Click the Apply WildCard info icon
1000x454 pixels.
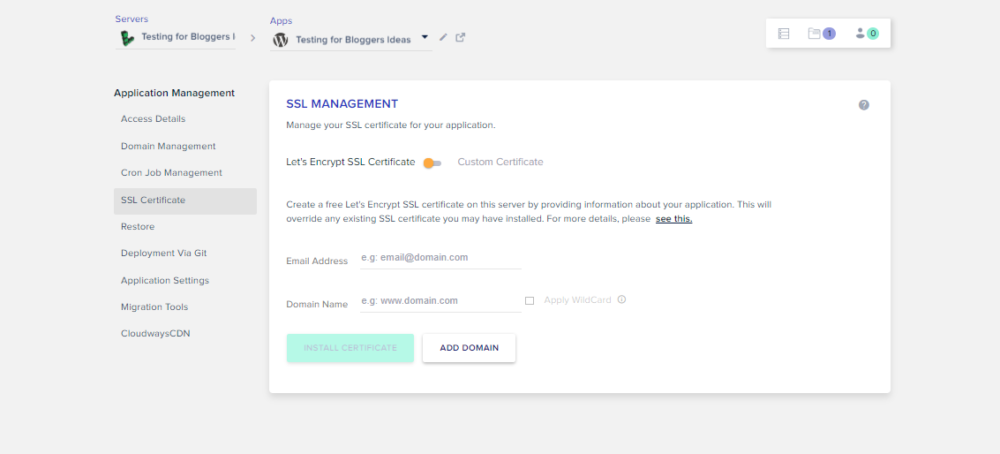point(622,300)
